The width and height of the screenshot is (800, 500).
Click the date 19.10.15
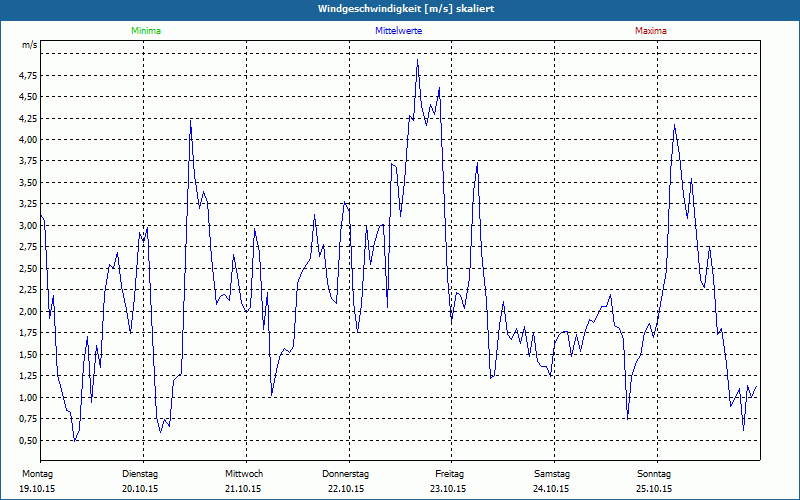click(37, 489)
